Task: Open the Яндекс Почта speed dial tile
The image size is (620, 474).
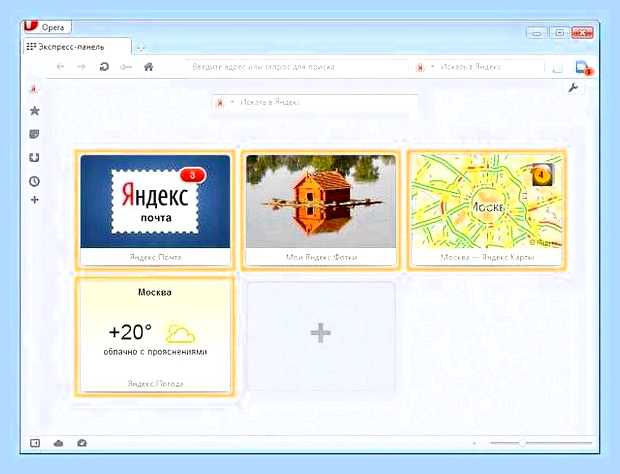Action: [155, 210]
